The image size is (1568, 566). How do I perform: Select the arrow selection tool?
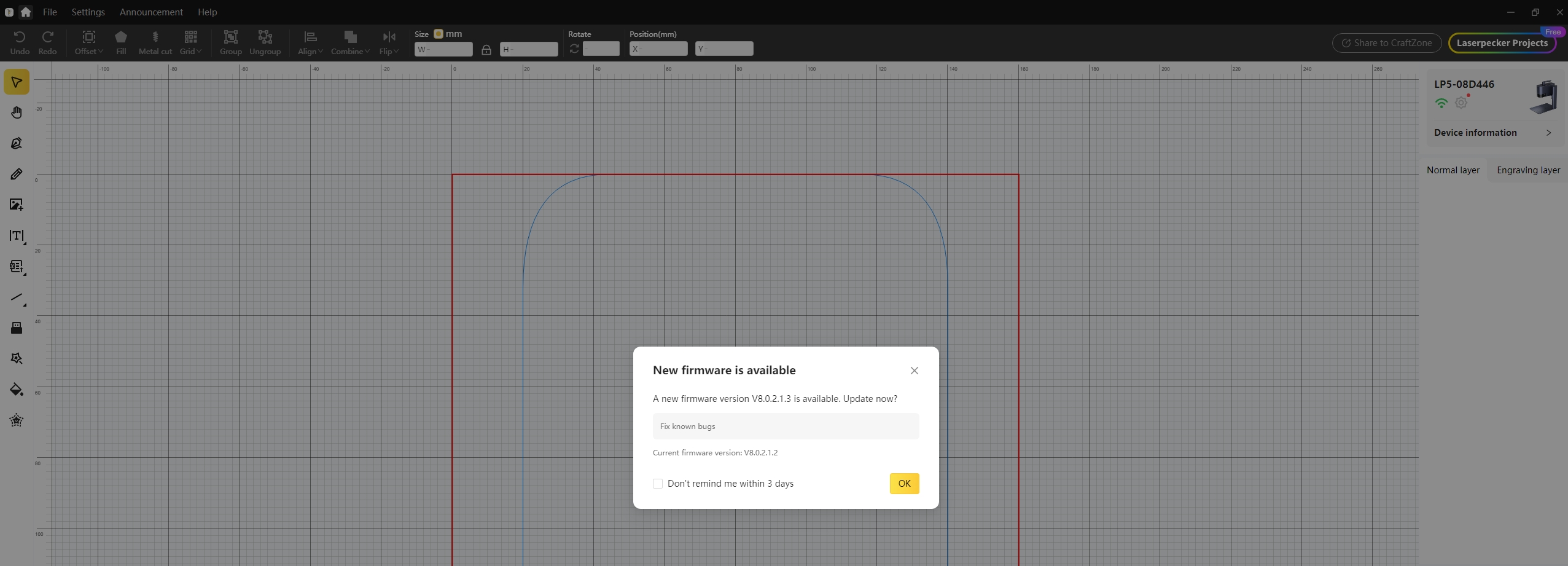pos(17,82)
